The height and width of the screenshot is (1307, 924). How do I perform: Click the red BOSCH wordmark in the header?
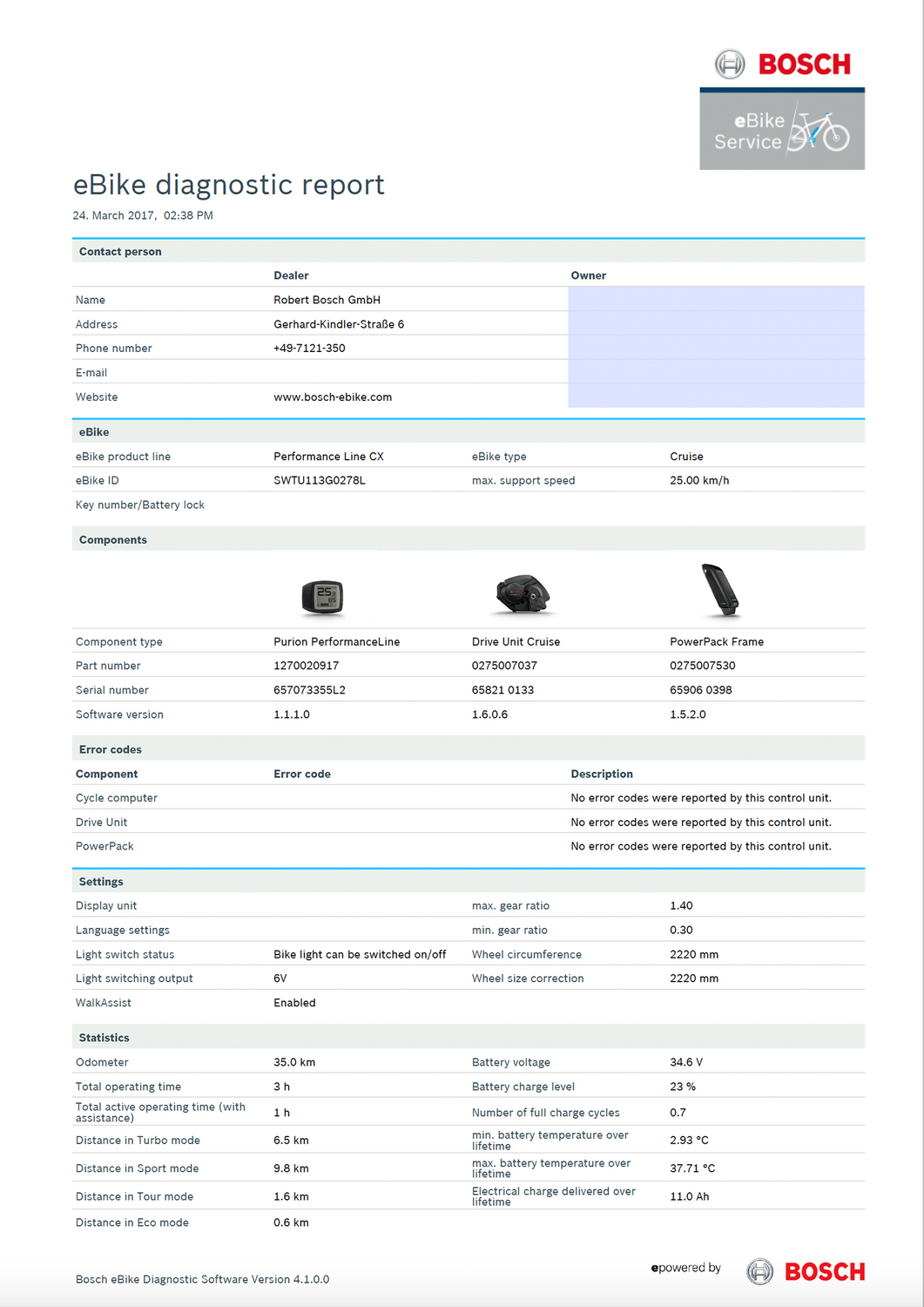pos(804,64)
